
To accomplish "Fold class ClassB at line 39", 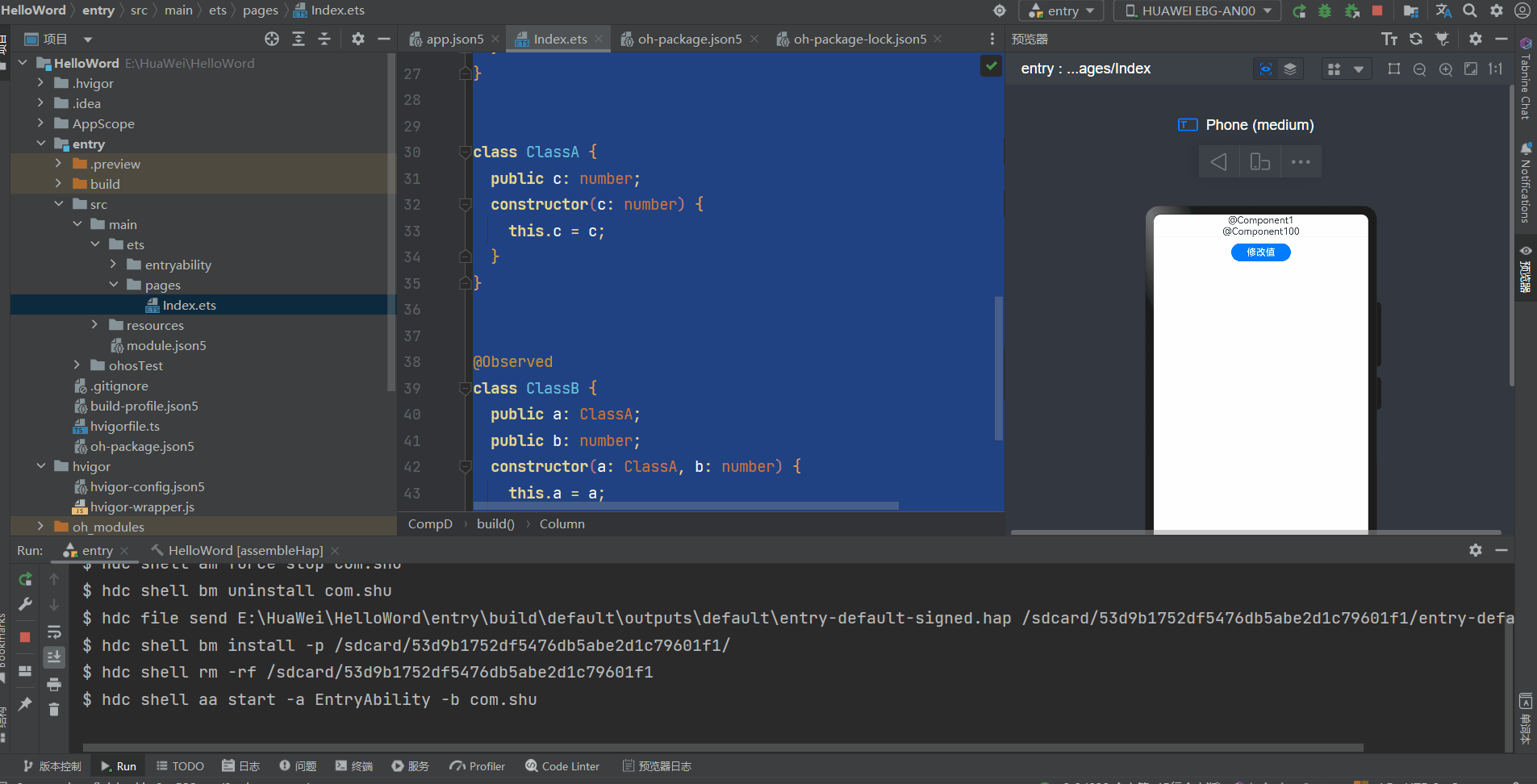I will tap(465, 388).
